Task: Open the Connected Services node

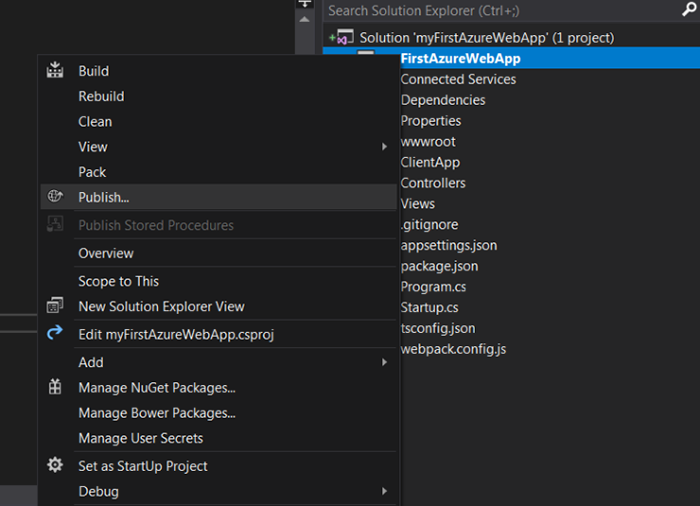Action: click(458, 79)
